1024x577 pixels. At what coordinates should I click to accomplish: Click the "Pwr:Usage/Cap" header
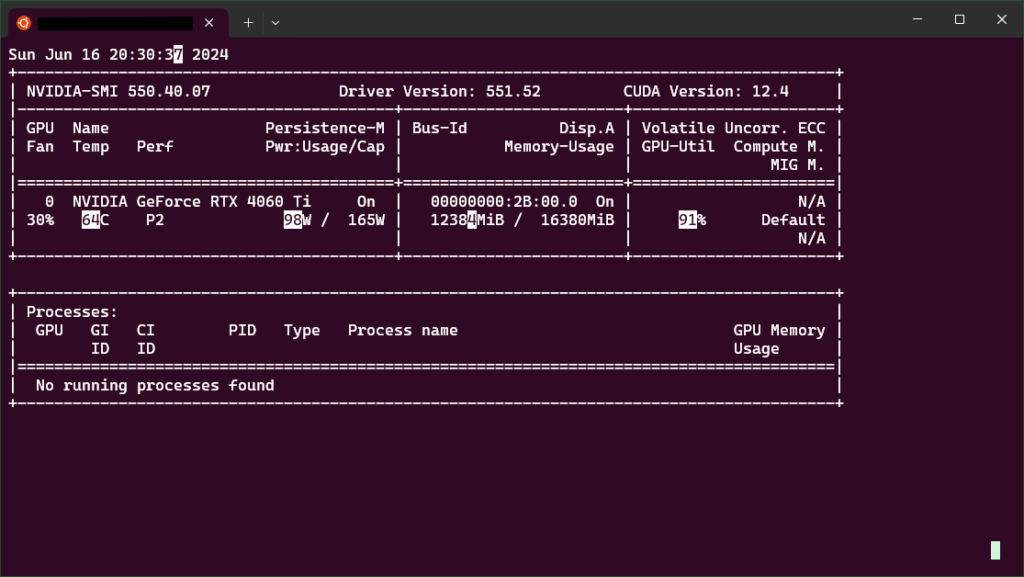[325, 147]
